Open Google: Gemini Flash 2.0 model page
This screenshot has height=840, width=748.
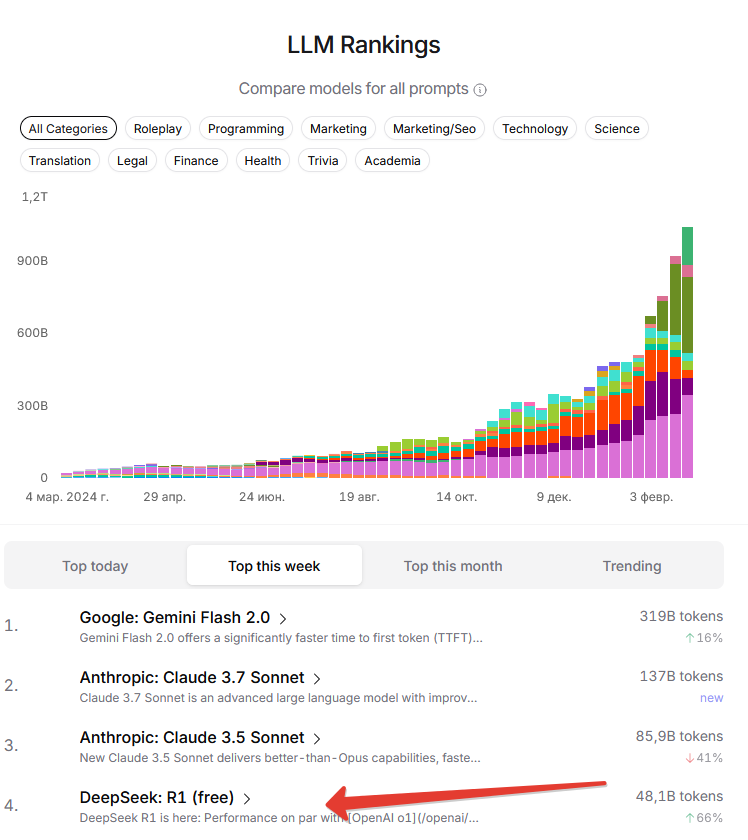point(175,618)
